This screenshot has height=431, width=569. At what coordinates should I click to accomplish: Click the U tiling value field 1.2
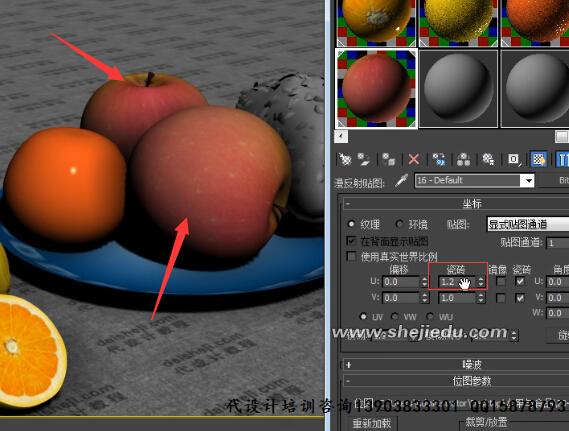click(x=456, y=282)
